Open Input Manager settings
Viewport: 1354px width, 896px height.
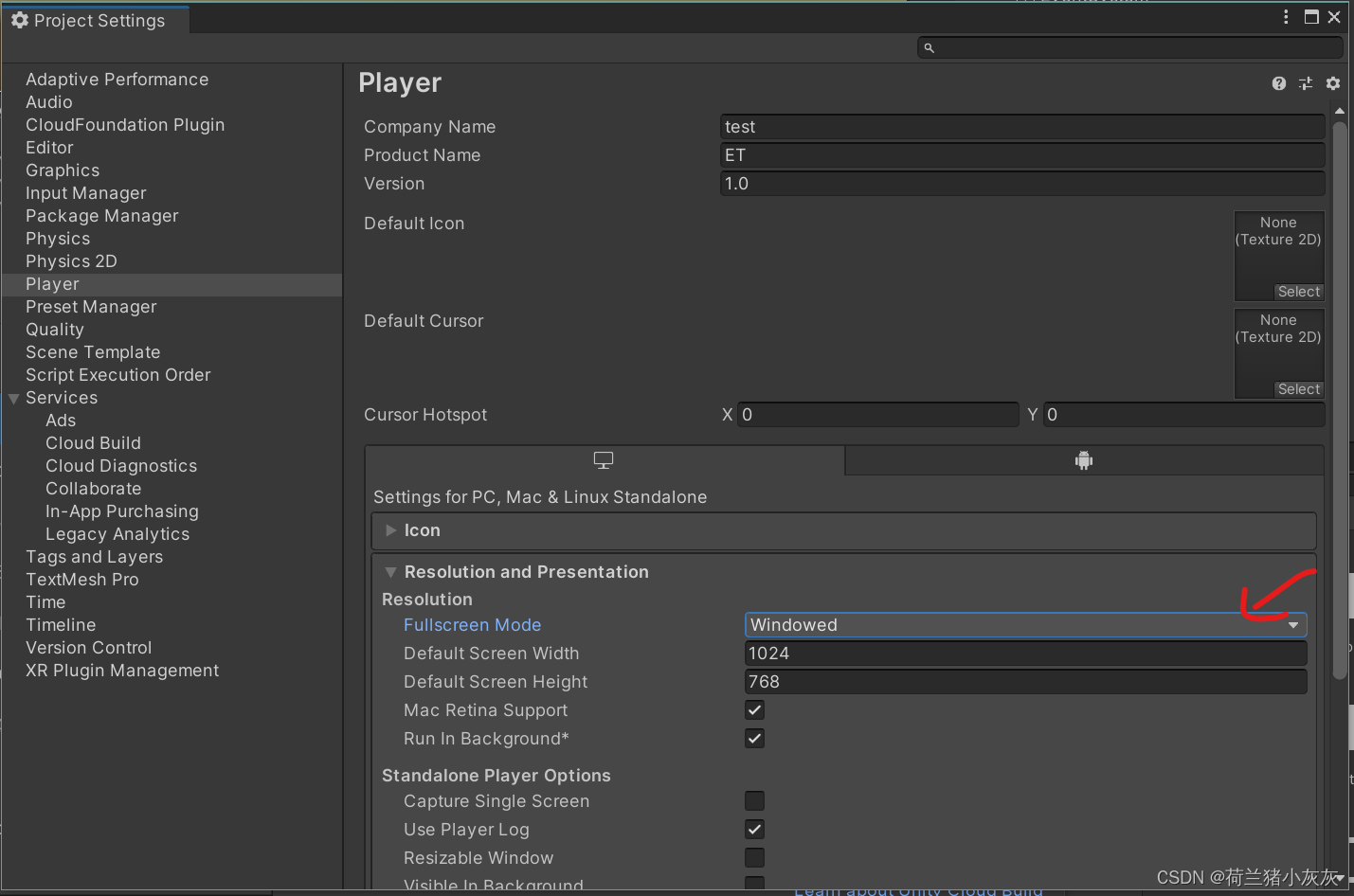(86, 193)
